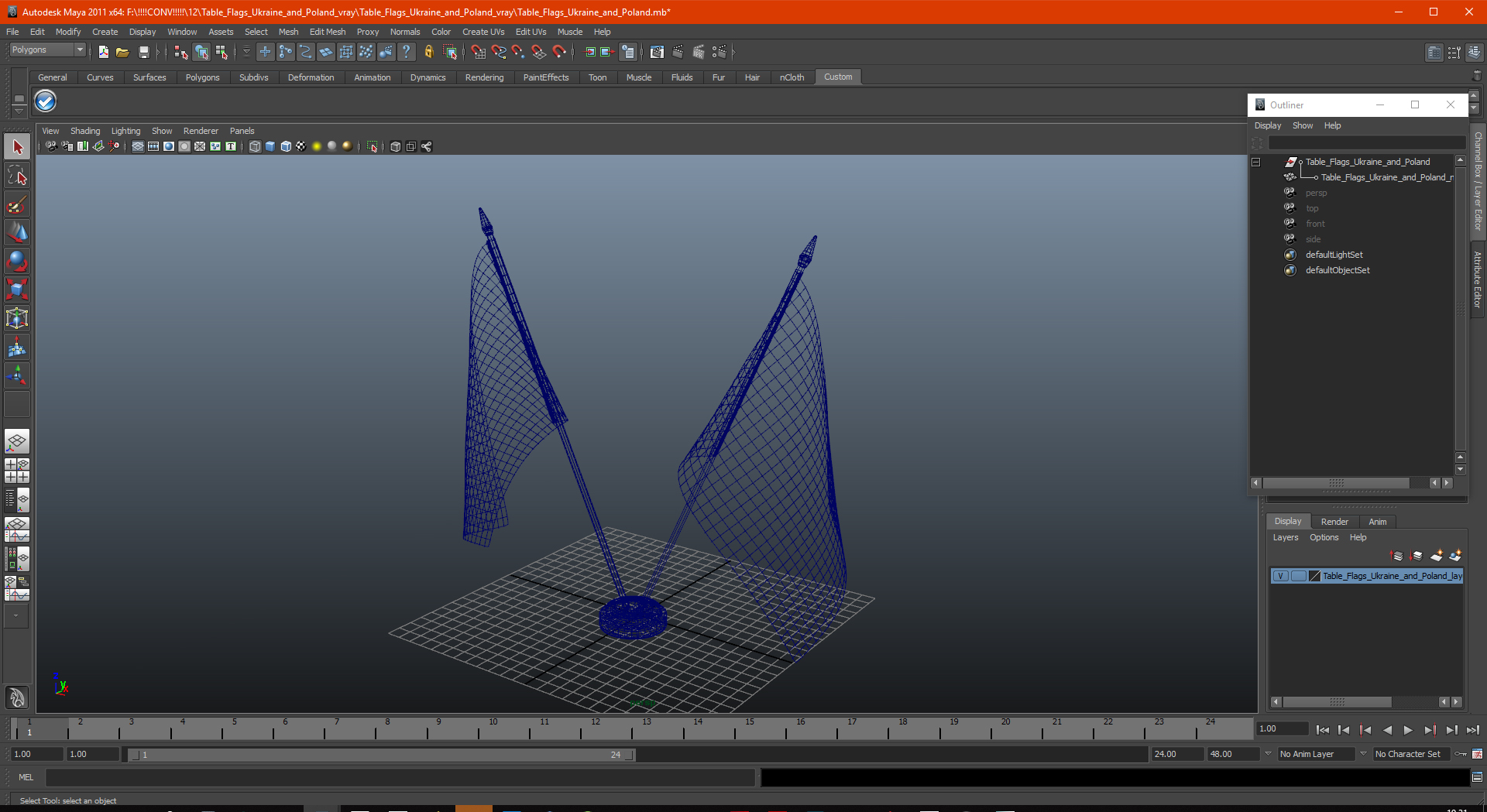Go to start of playback range

tap(1322, 730)
